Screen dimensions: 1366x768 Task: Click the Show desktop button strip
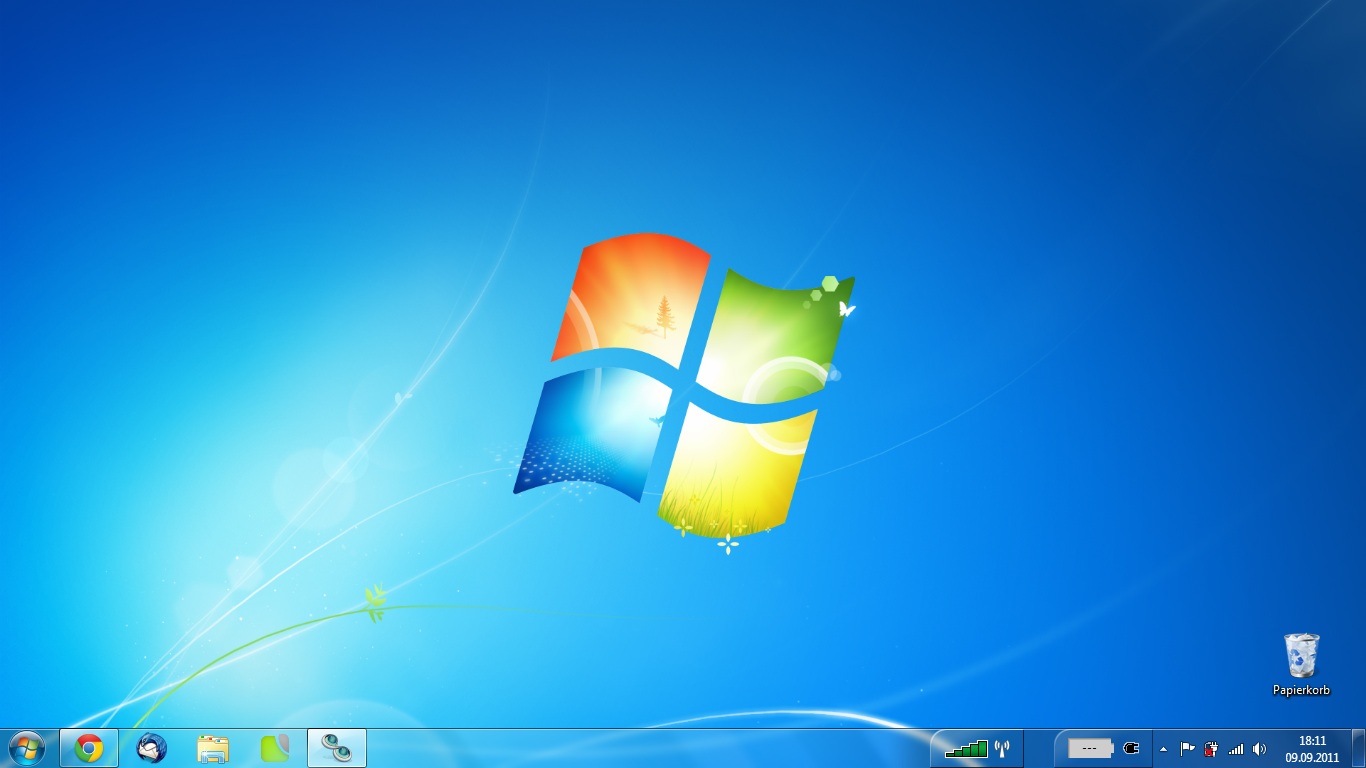tap(1359, 748)
